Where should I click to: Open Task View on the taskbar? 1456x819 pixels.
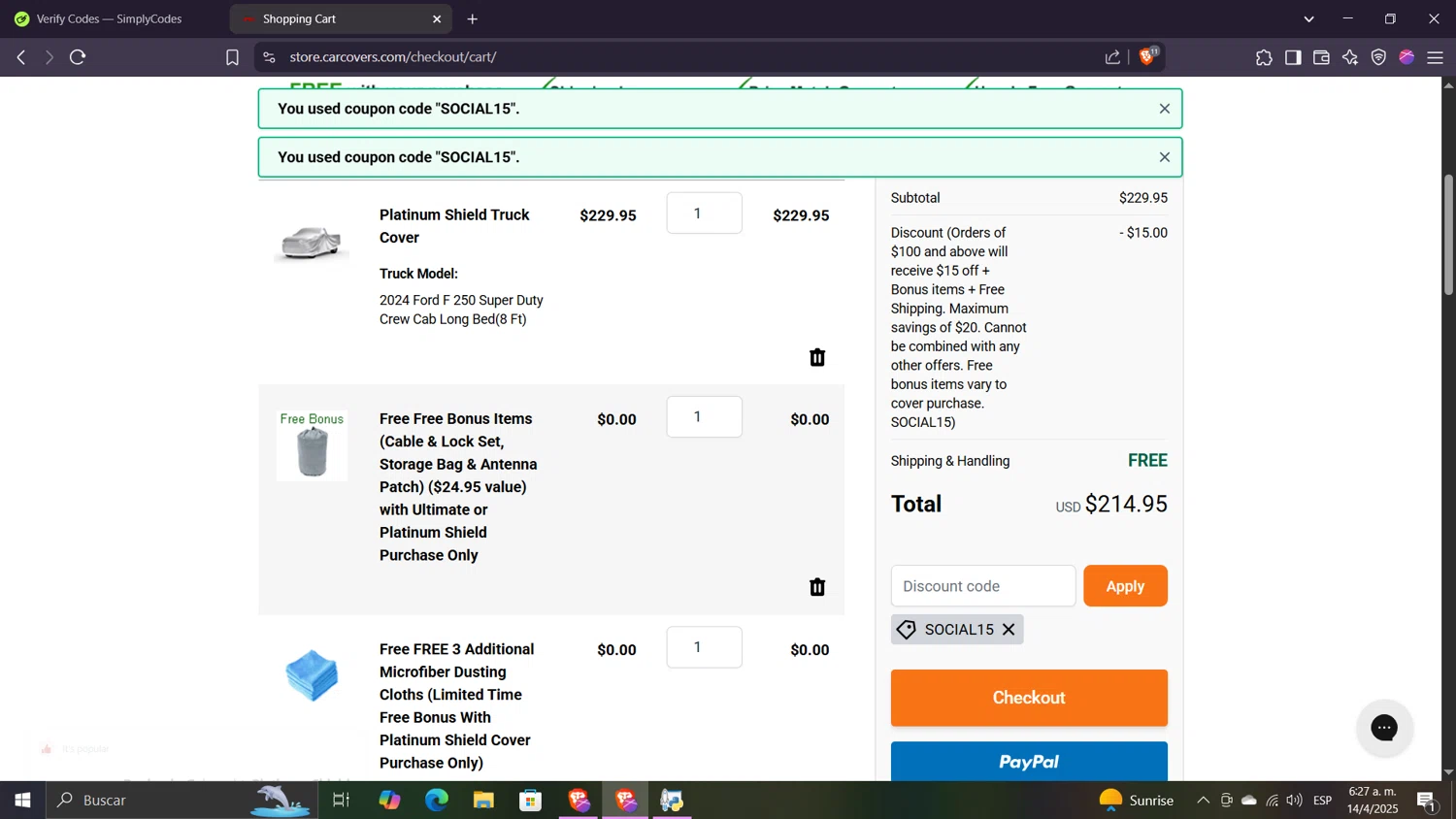pos(341,801)
